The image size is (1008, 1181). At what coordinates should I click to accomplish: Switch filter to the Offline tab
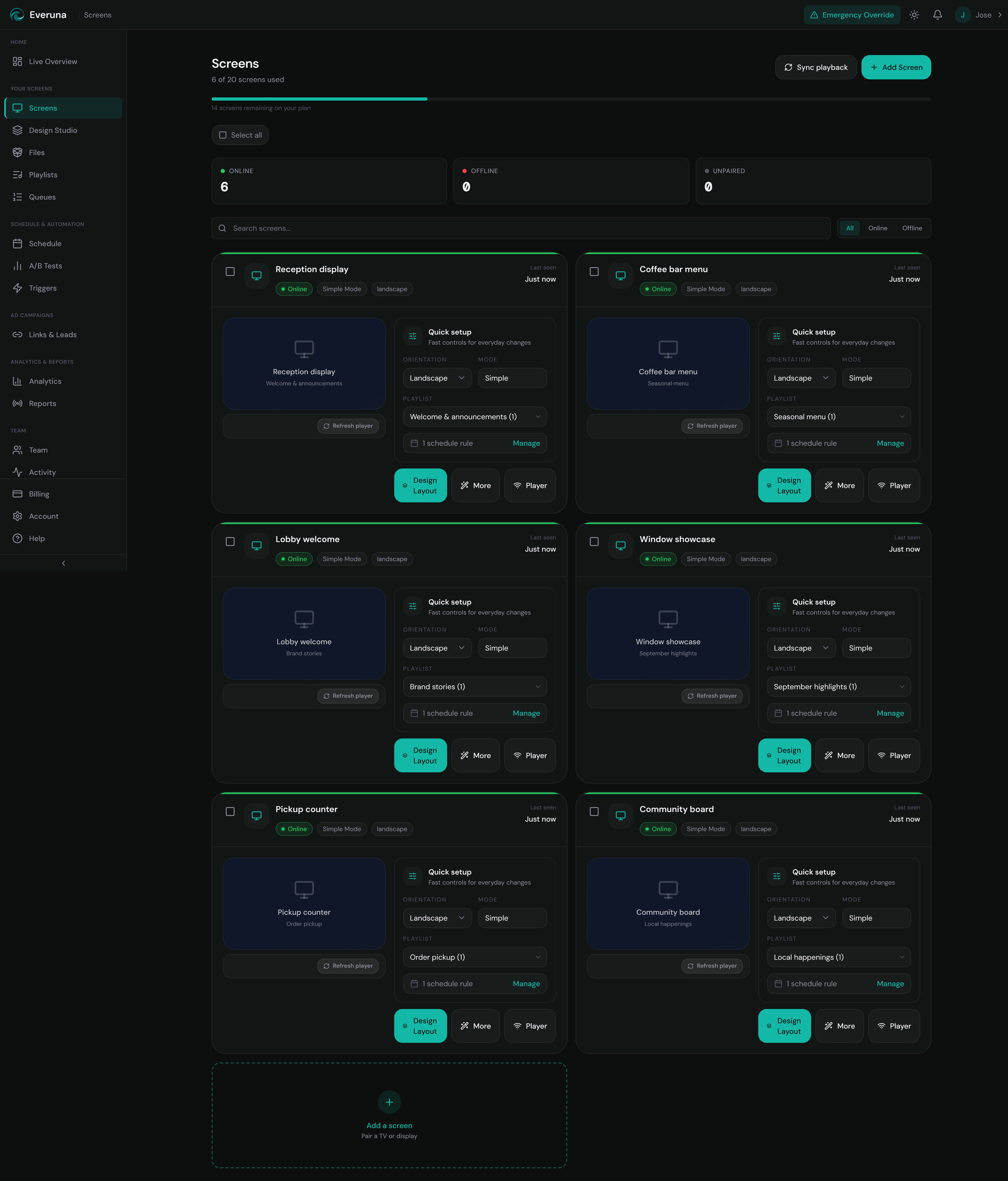point(912,228)
